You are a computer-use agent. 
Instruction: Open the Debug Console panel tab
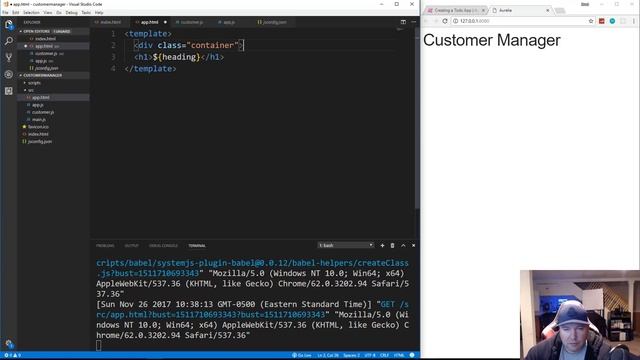tap(163, 246)
